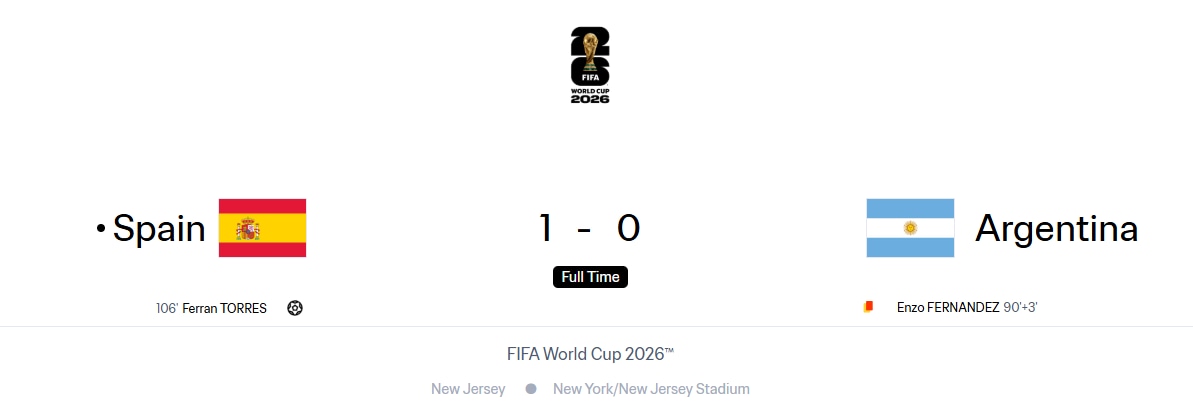Image resolution: width=1193 pixels, height=410 pixels.
Task: Select goalscorer Ferran TORRES
Action: coord(224,308)
